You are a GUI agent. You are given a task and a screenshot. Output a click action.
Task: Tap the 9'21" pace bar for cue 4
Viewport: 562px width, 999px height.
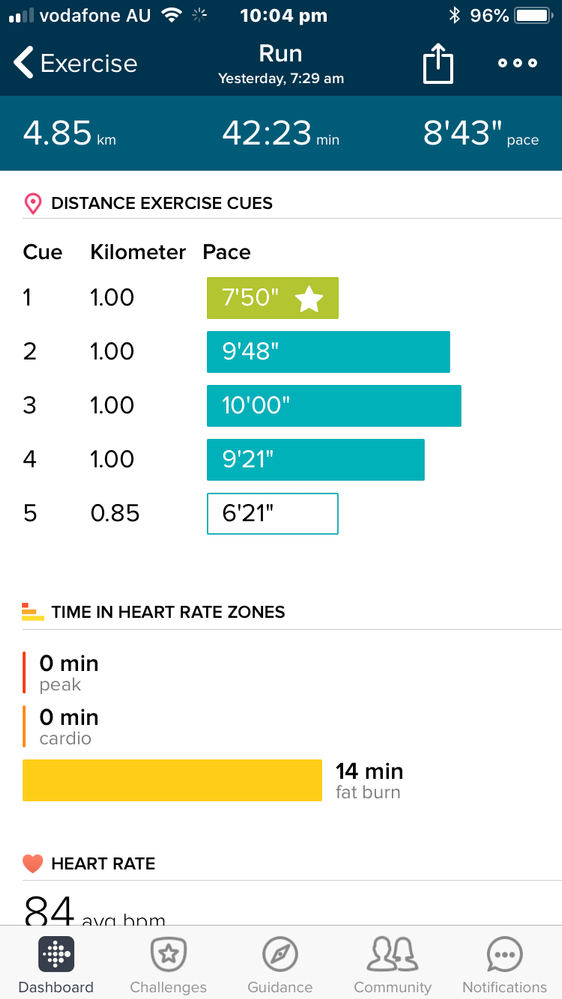click(315, 459)
